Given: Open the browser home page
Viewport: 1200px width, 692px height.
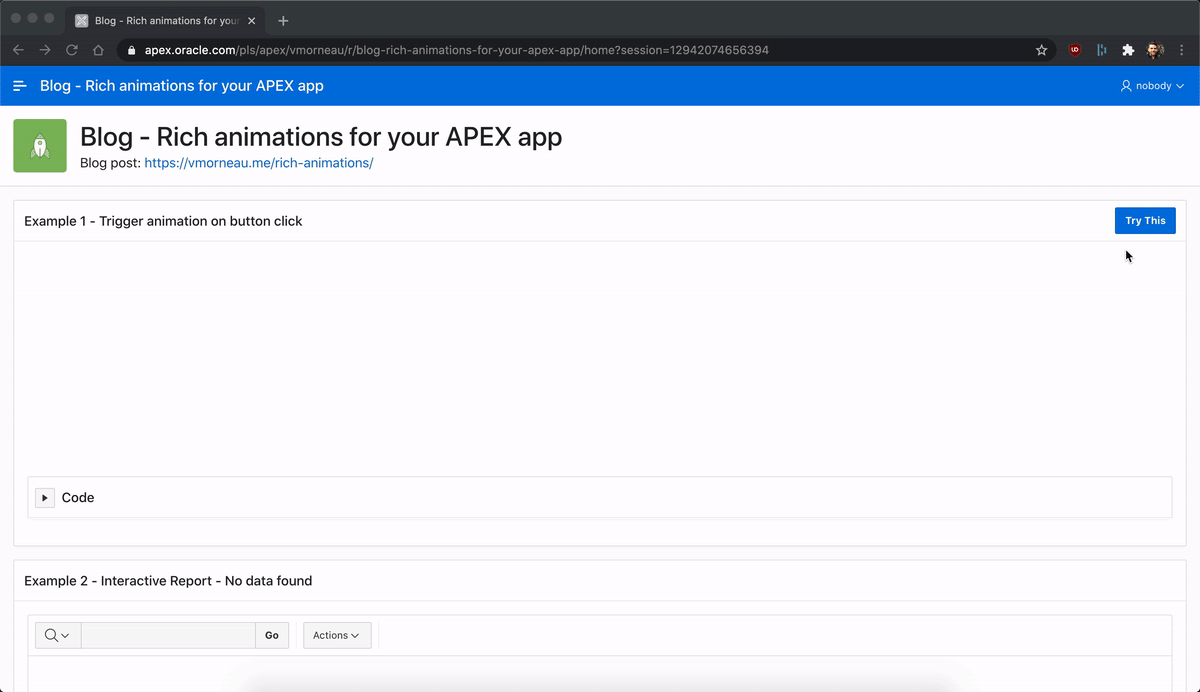Looking at the screenshot, I should pyautogui.click(x=98, y=50).
